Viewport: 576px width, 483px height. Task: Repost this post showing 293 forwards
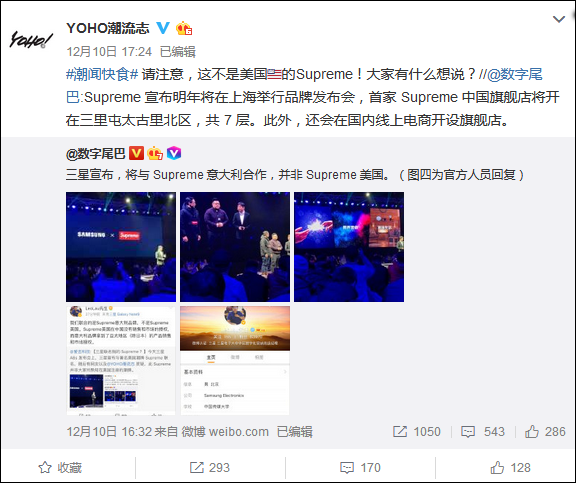pyautogui.click(x=210, y=468)
